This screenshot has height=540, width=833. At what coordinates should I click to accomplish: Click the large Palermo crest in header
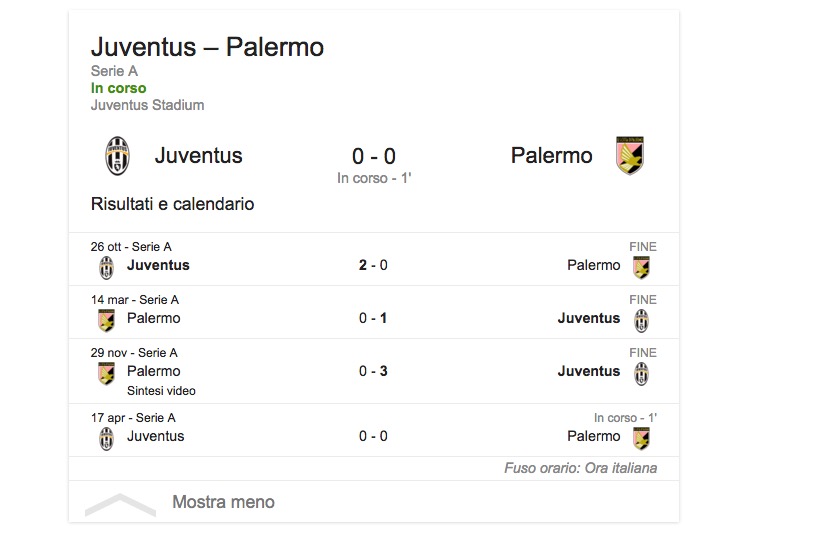(x=630, y=156)
